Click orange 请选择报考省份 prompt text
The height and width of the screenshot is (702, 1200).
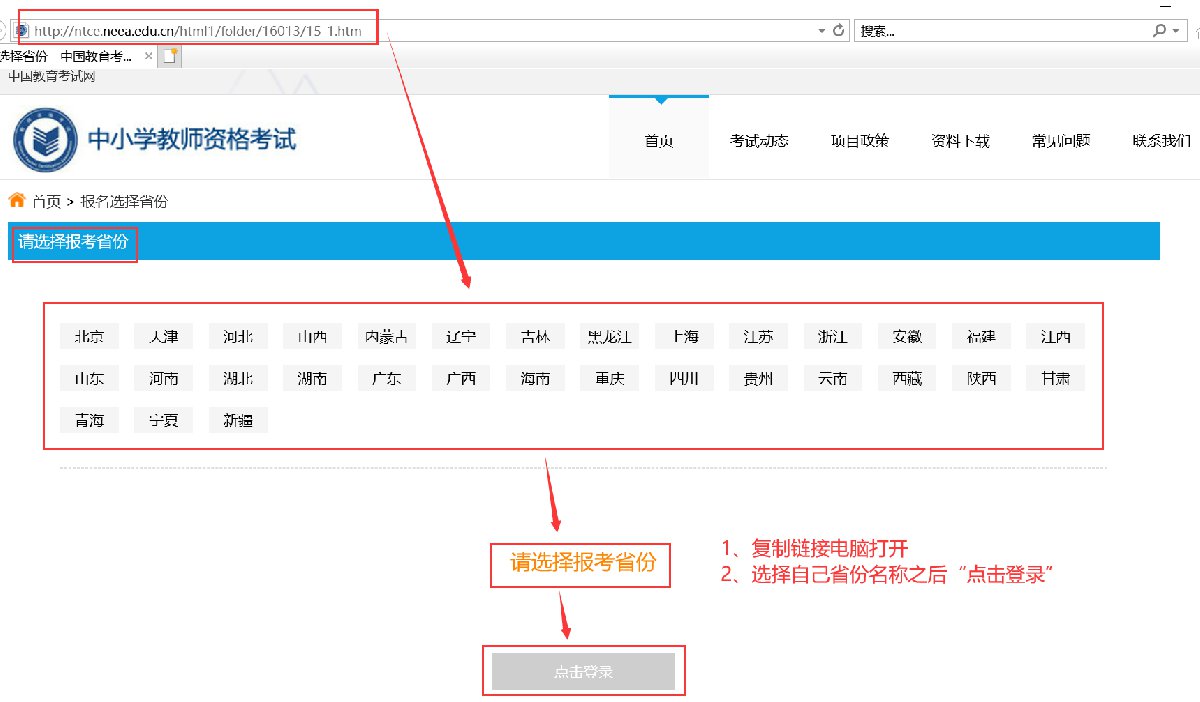tap(583, 562)
